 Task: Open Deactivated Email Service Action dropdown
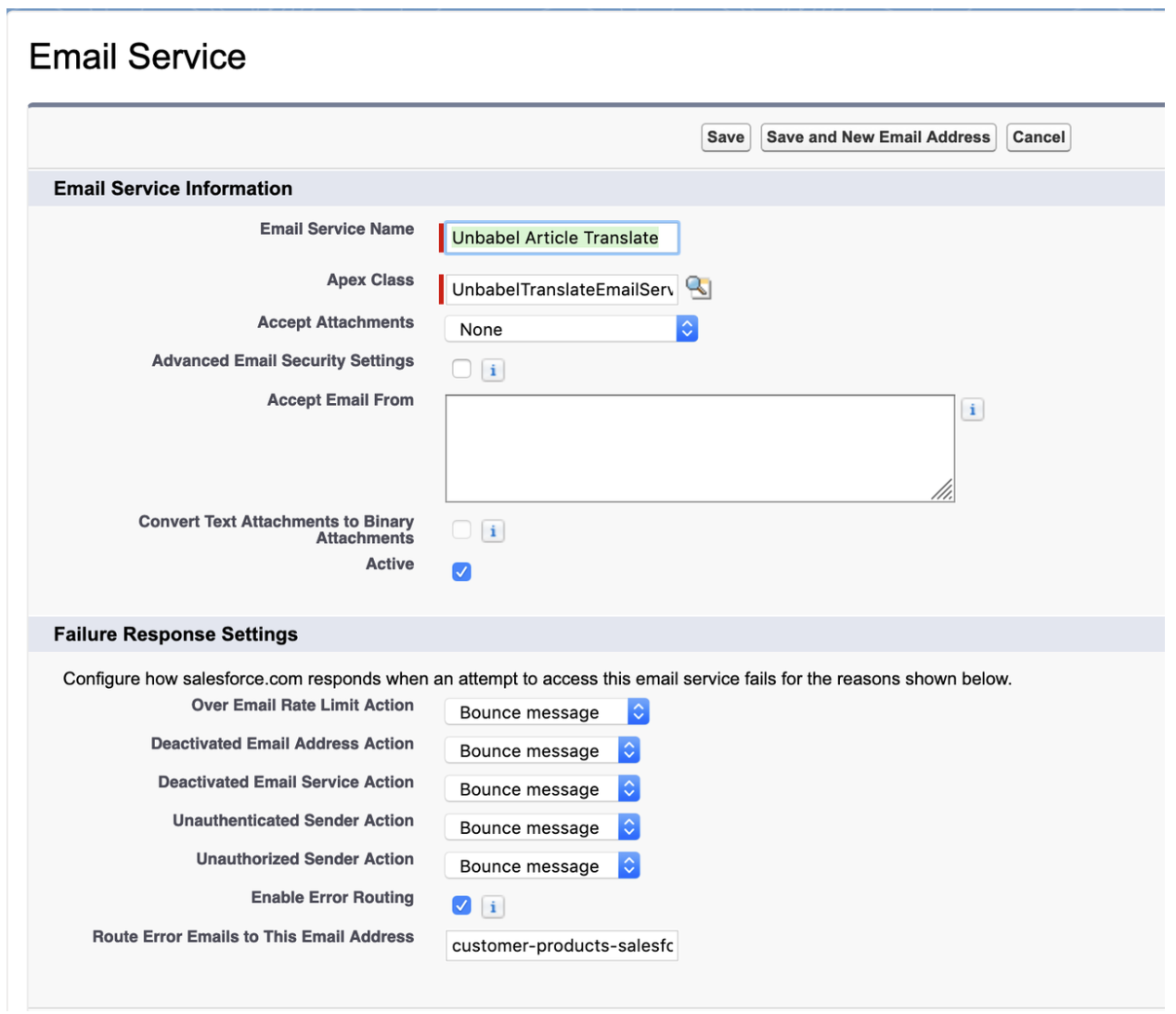(542, 789)
